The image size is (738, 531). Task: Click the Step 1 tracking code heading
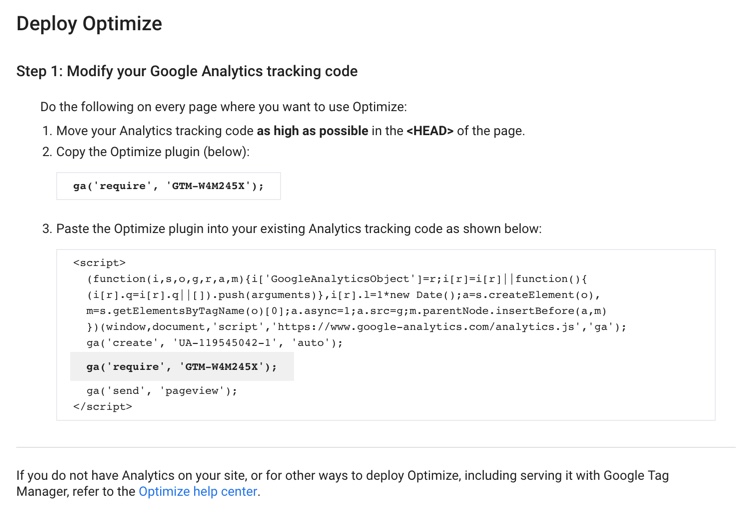(187, 71)
